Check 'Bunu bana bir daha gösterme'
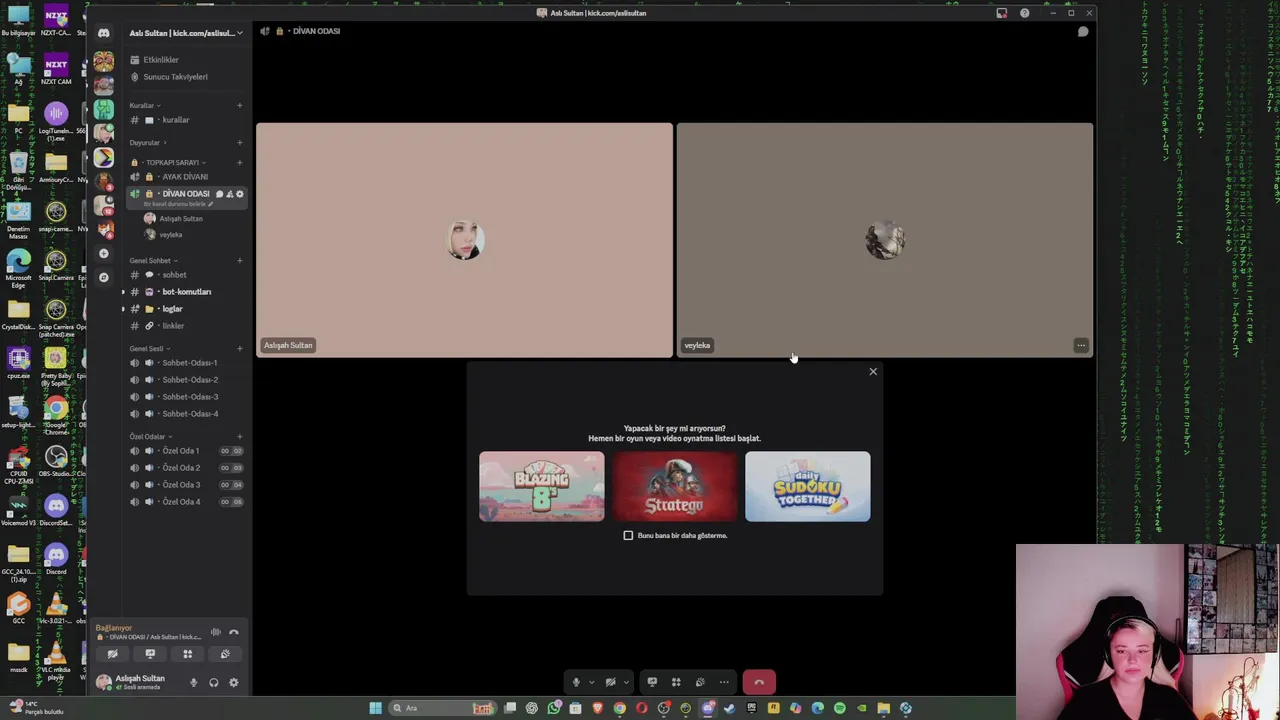The image size is (1280, 720). tap(628, 536)
